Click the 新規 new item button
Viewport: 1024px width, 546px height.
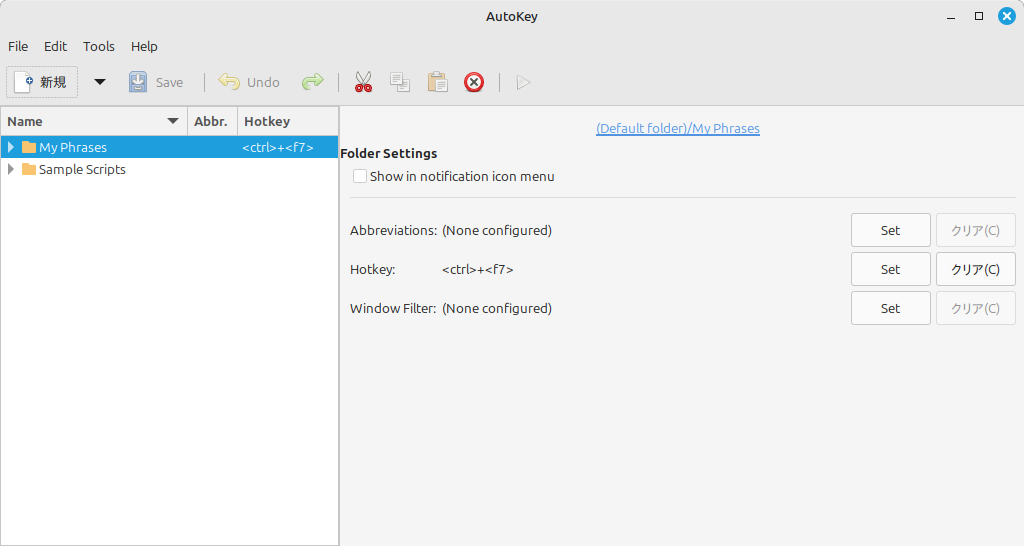42,82
